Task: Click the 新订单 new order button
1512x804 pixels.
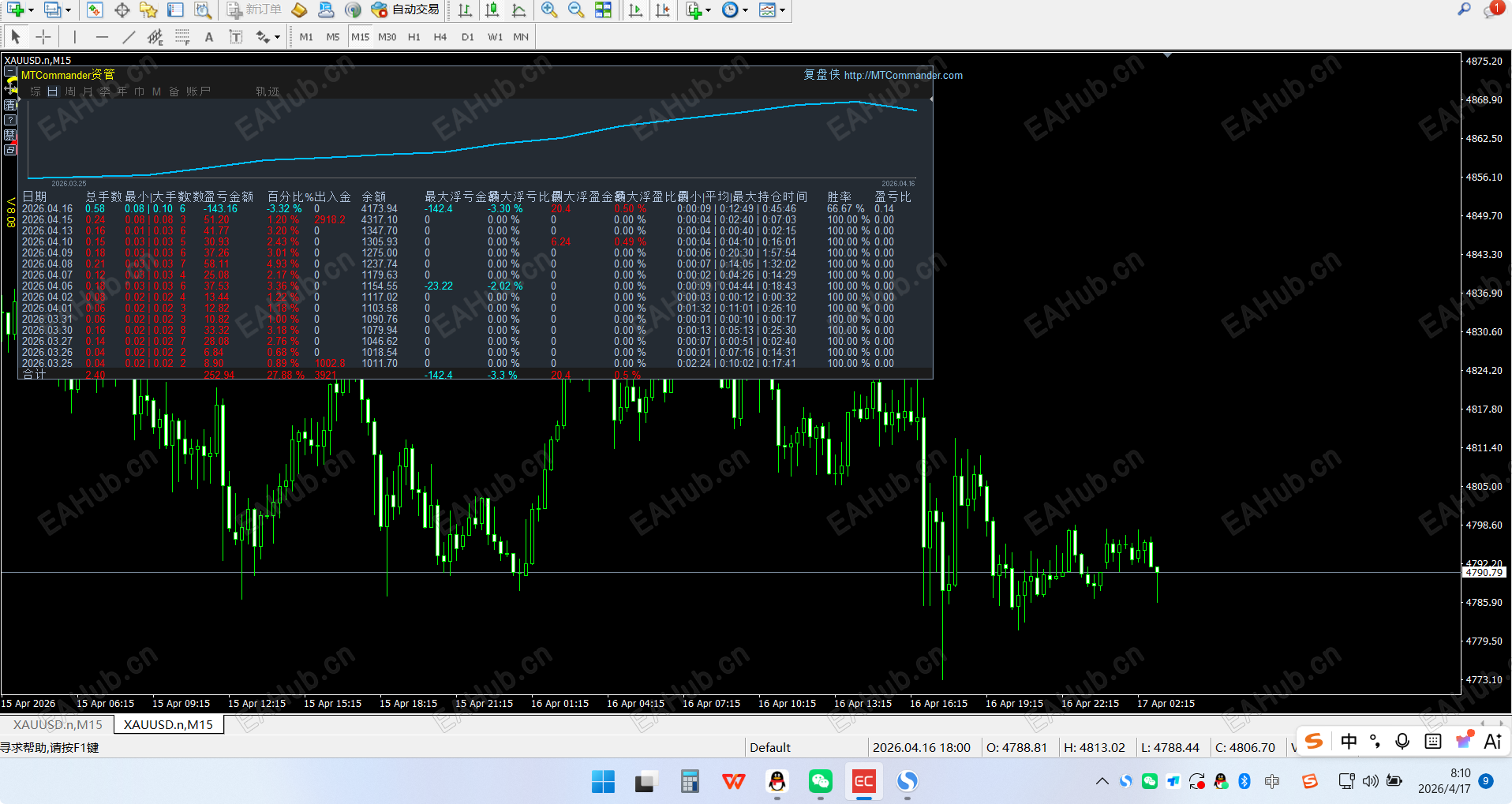Action: point(254,9)
